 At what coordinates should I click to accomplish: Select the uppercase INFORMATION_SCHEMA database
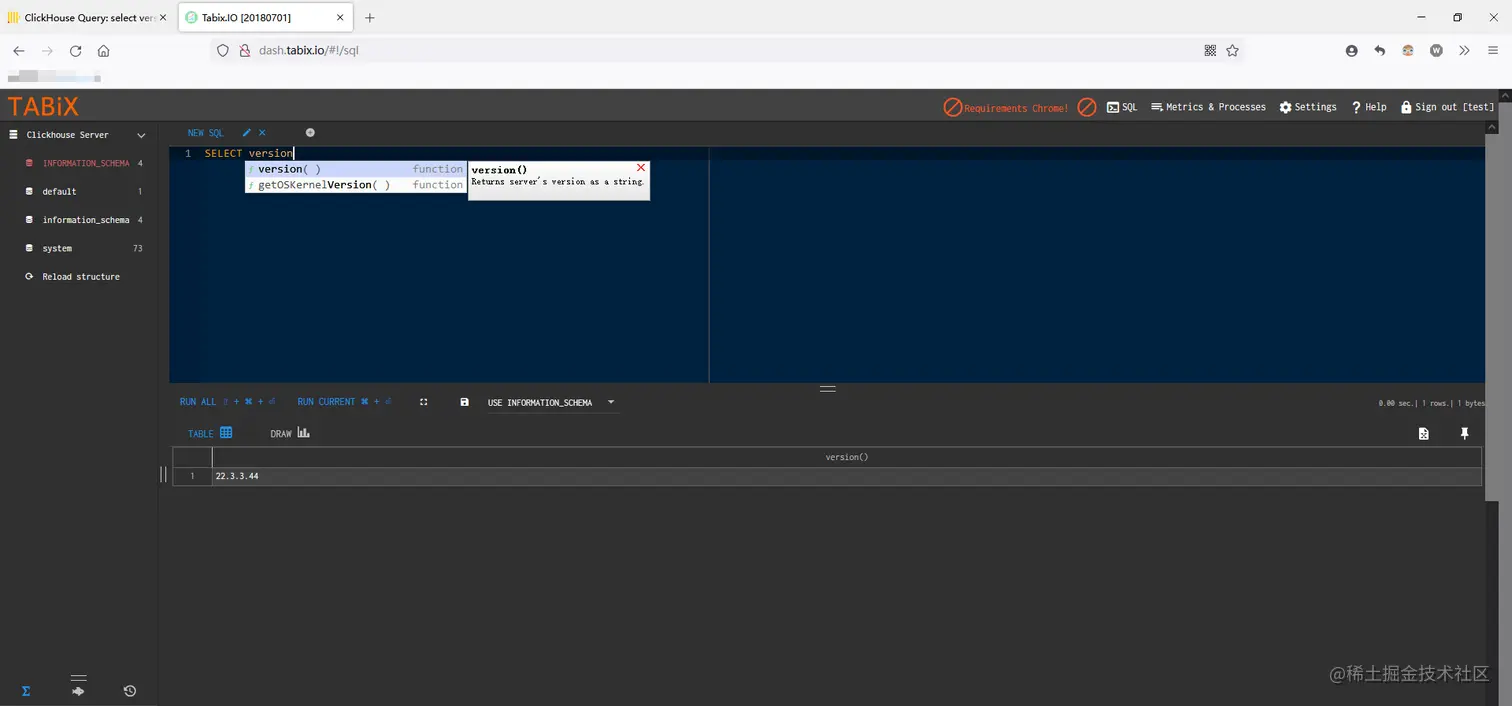tap(85, 163)
